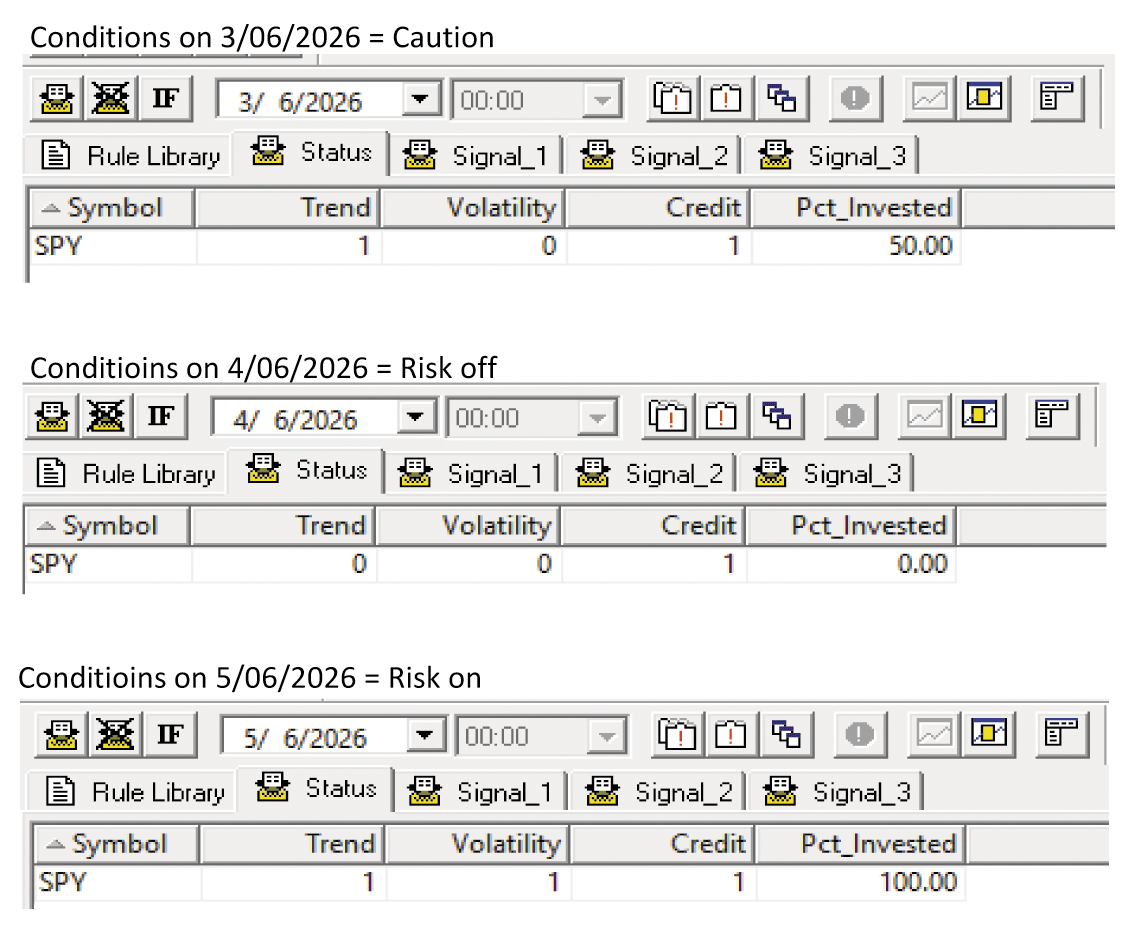Click the list layout icon in 4/6/2026 toolbar
Viewport: 1139px width, 927px height.
pos(1052,416)
